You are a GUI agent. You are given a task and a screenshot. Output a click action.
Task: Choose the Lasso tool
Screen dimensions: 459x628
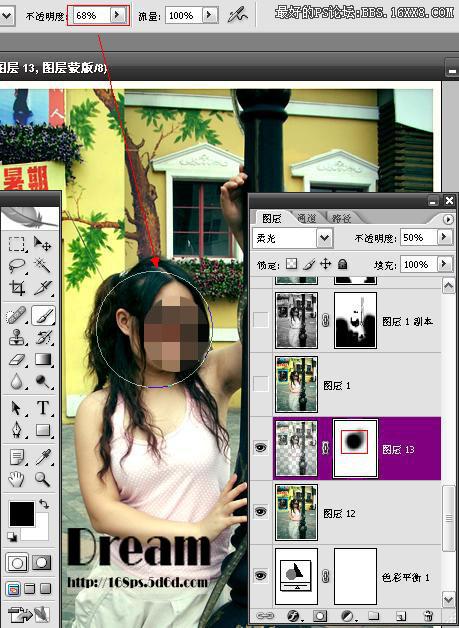coord(17,265)
